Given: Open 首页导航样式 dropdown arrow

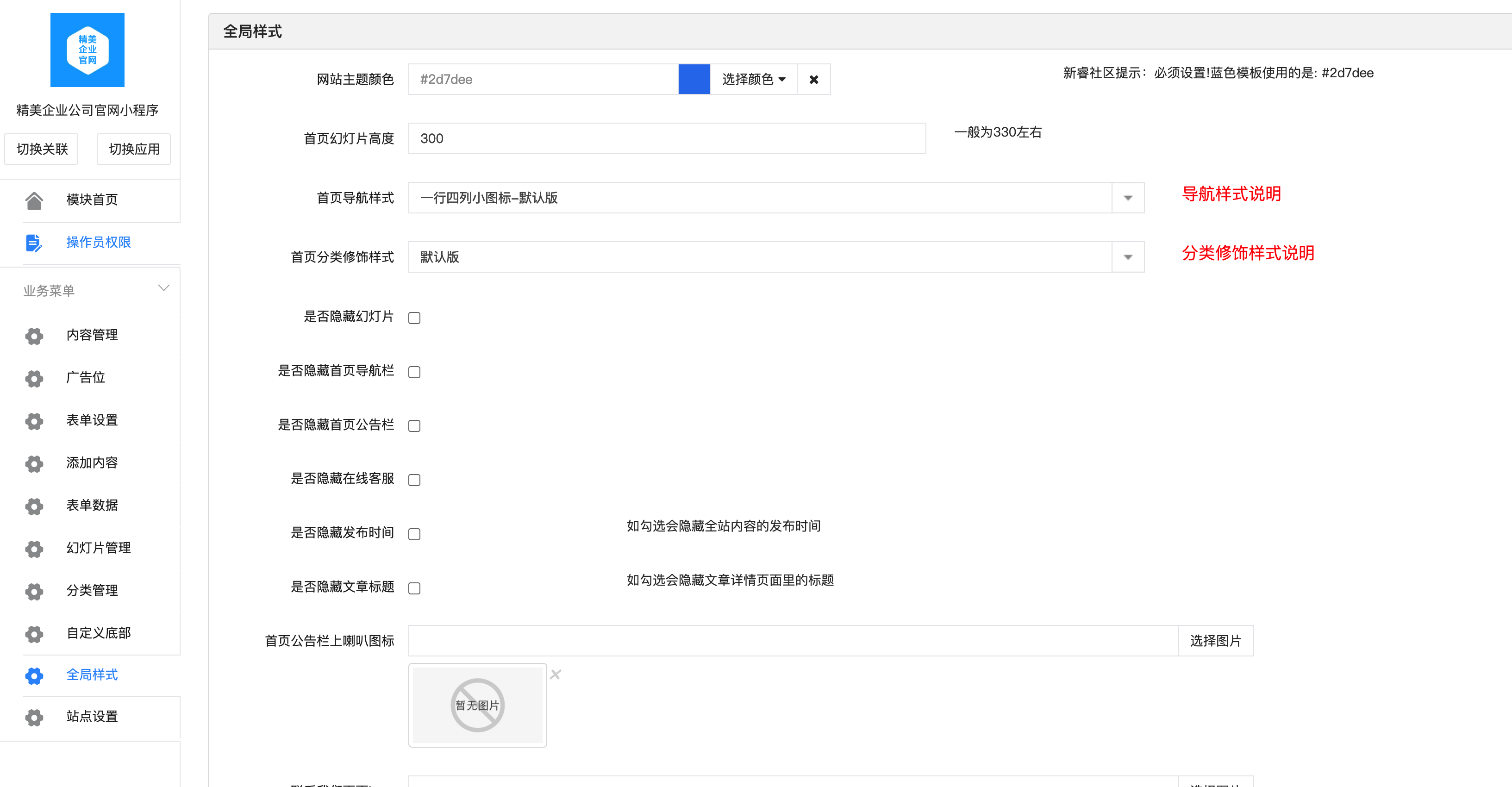Looking at the screenshot, I should click(x=1128, y=198).
